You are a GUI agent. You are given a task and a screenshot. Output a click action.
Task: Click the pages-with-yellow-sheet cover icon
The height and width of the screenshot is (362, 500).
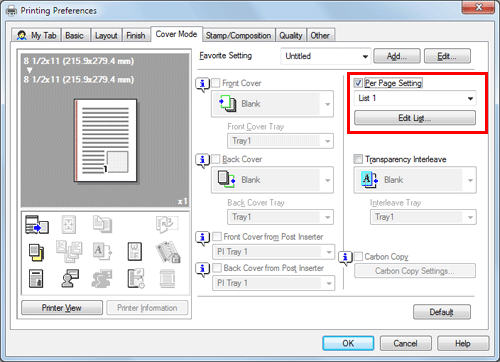(37, 252)
